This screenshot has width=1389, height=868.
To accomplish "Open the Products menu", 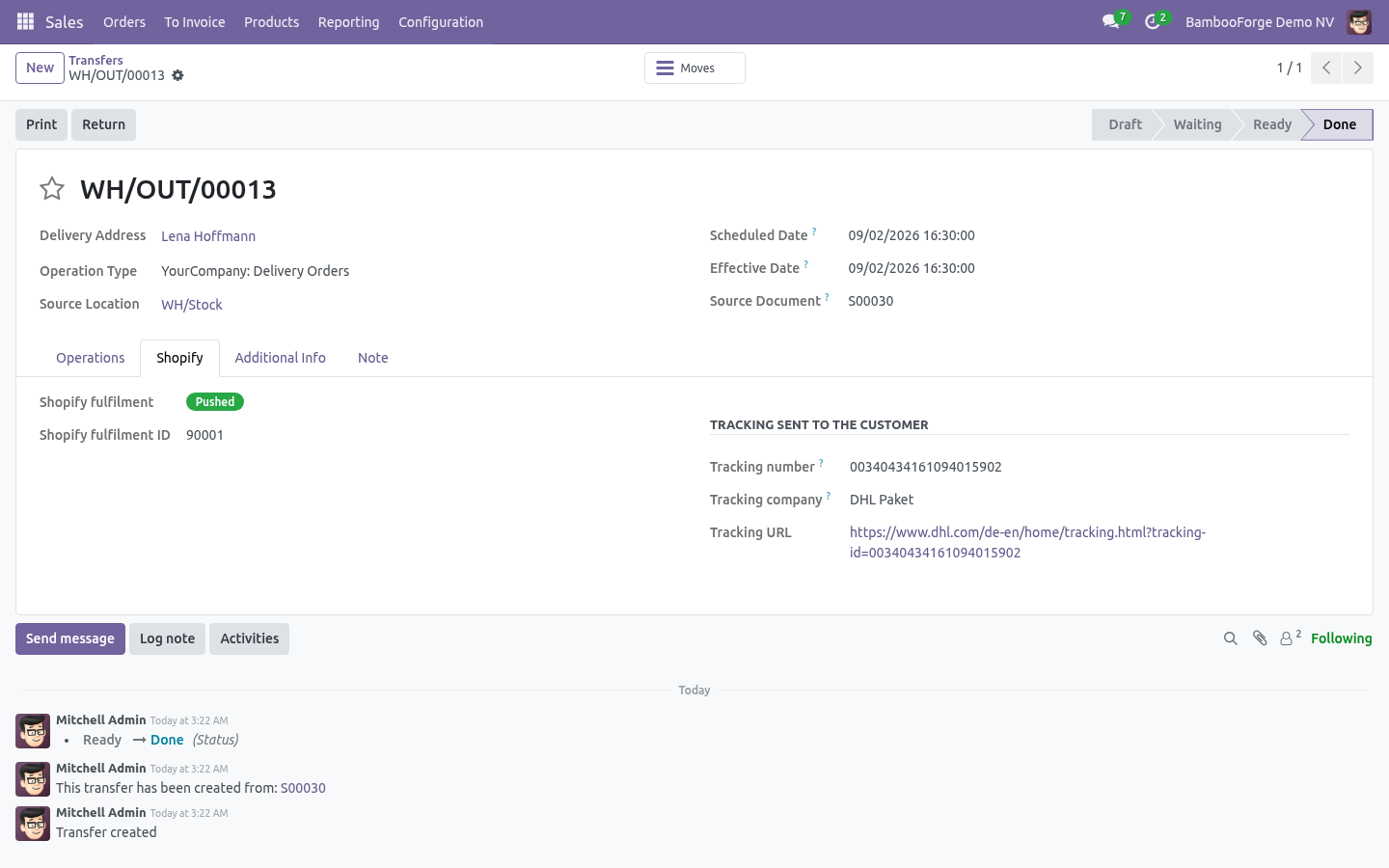I will click(x=271, y=22).
